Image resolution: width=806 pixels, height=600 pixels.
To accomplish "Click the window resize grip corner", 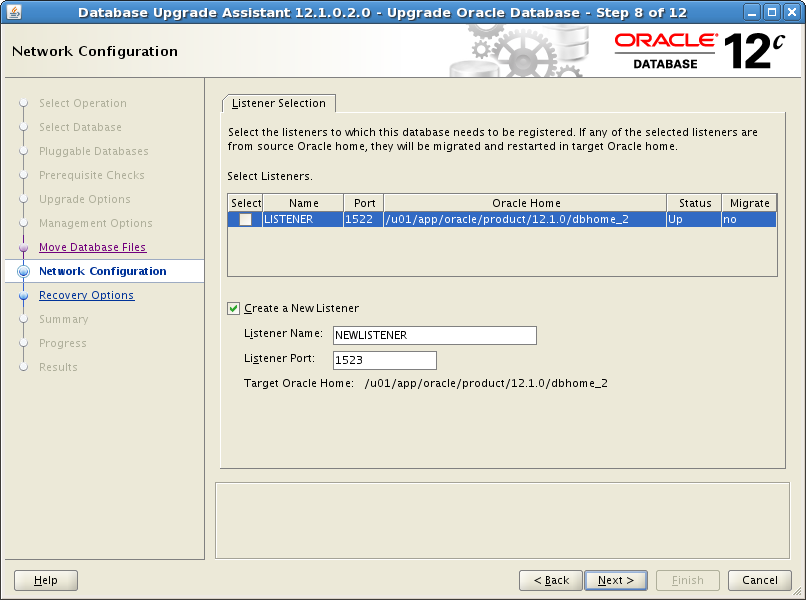I will click(x=798, y=592).
